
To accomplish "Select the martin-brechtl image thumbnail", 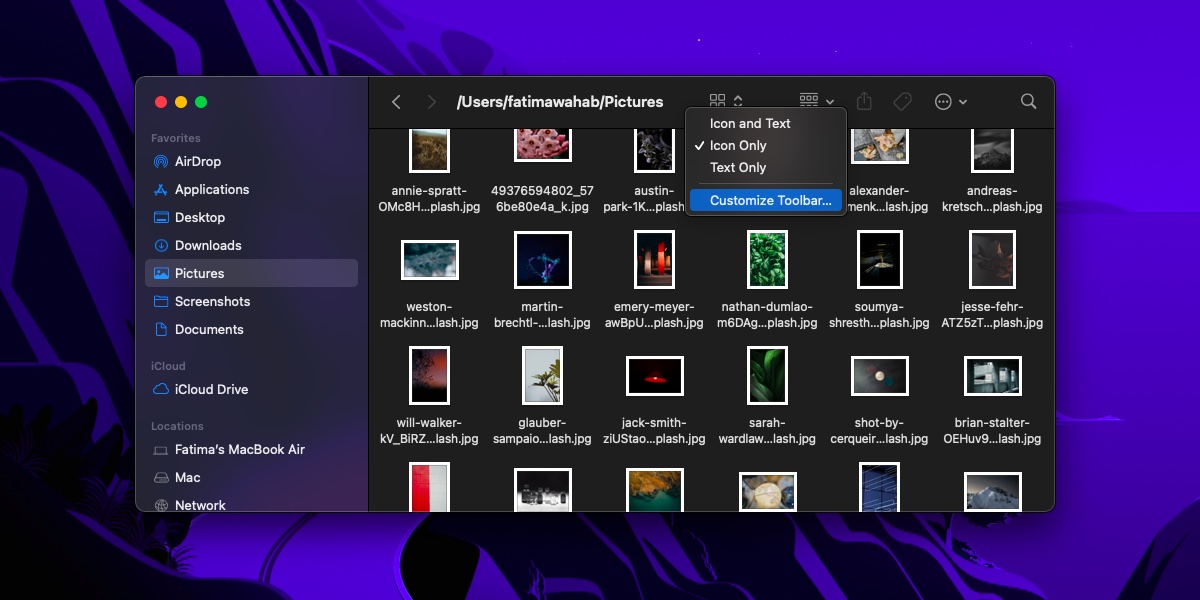I will pos(543,260).
